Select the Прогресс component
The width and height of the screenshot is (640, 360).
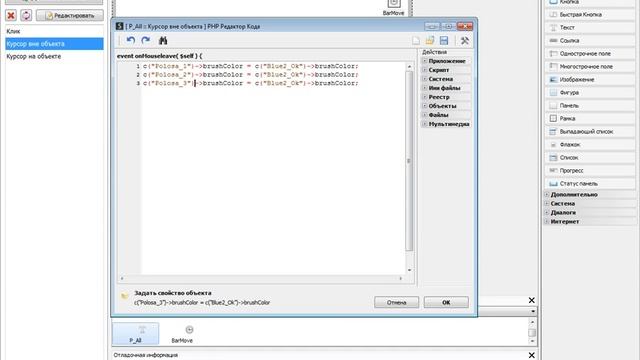(590, 171)
